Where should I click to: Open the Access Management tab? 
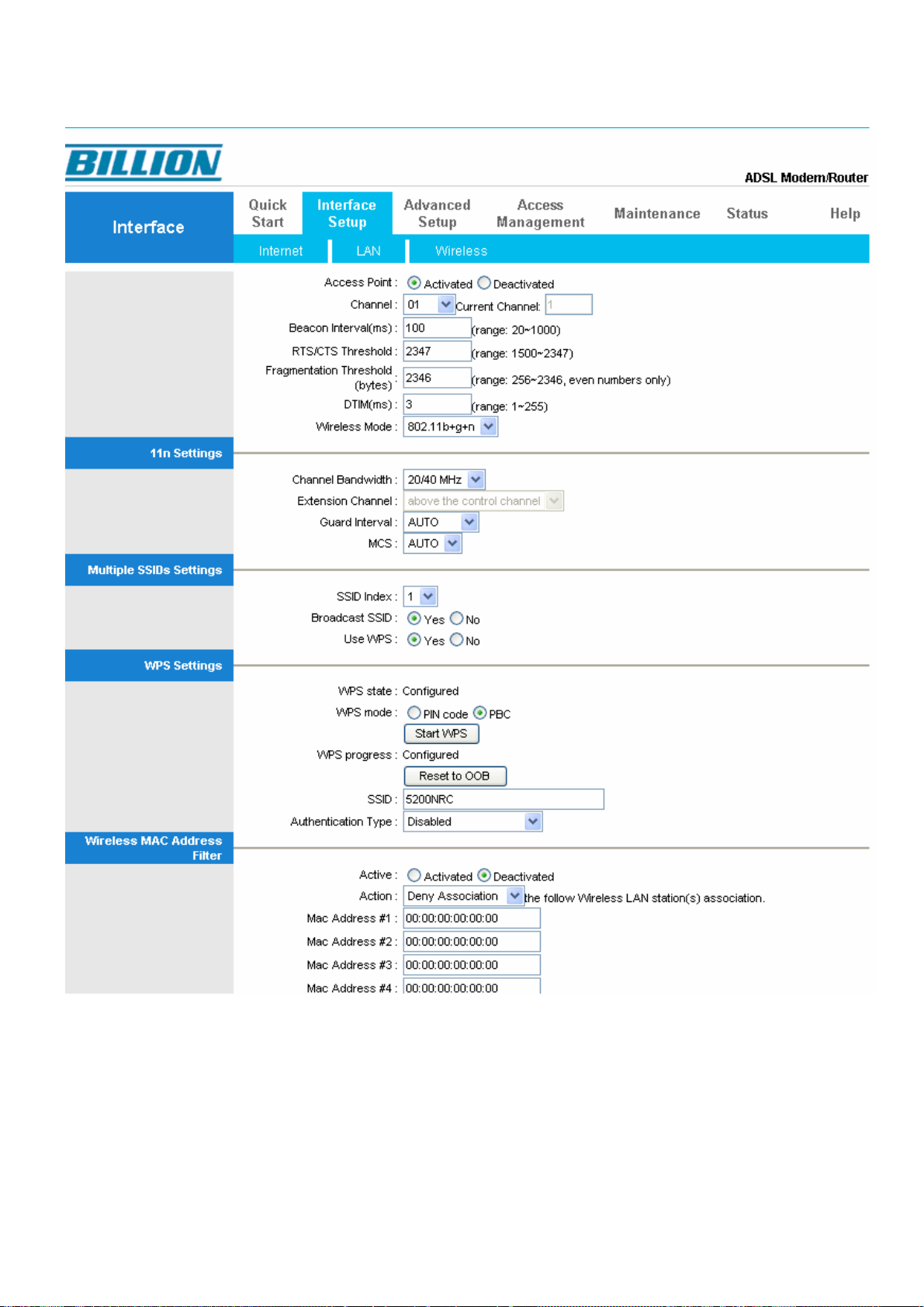[x=541, y=213]
